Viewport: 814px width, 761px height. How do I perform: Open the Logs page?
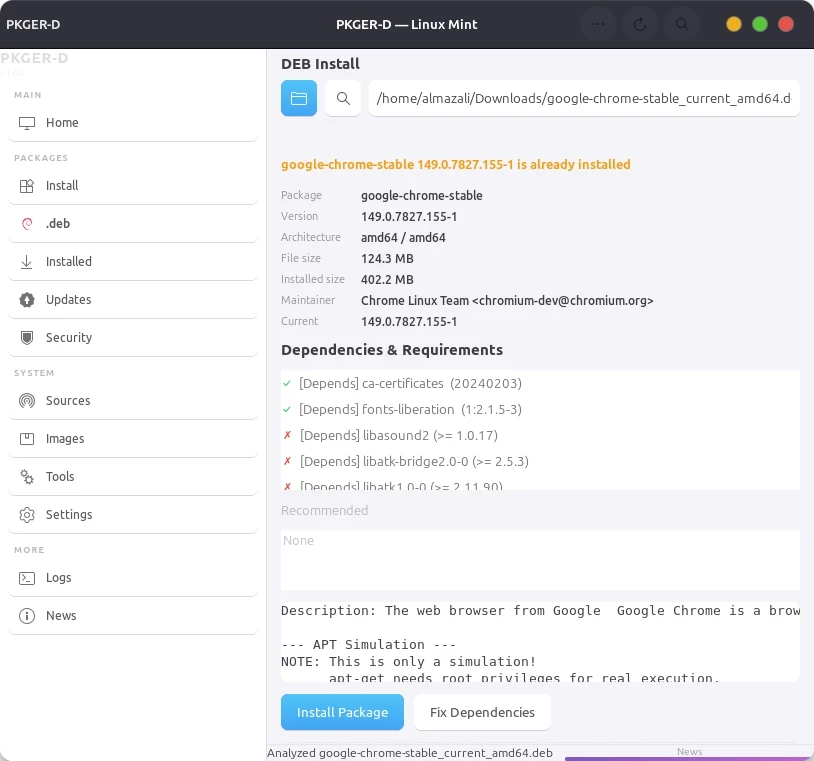pos(59,578)
